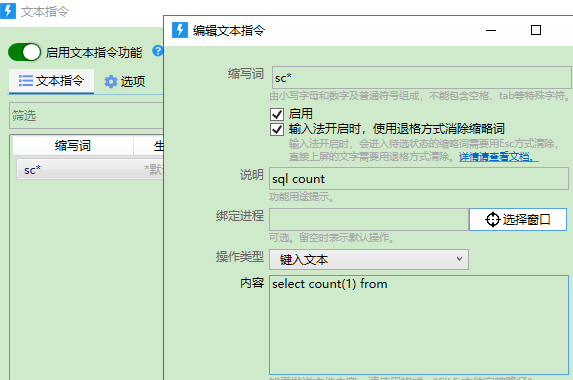Open the 详情请查看文档 link
Screen dimensions: 573x380
(498, 157)
